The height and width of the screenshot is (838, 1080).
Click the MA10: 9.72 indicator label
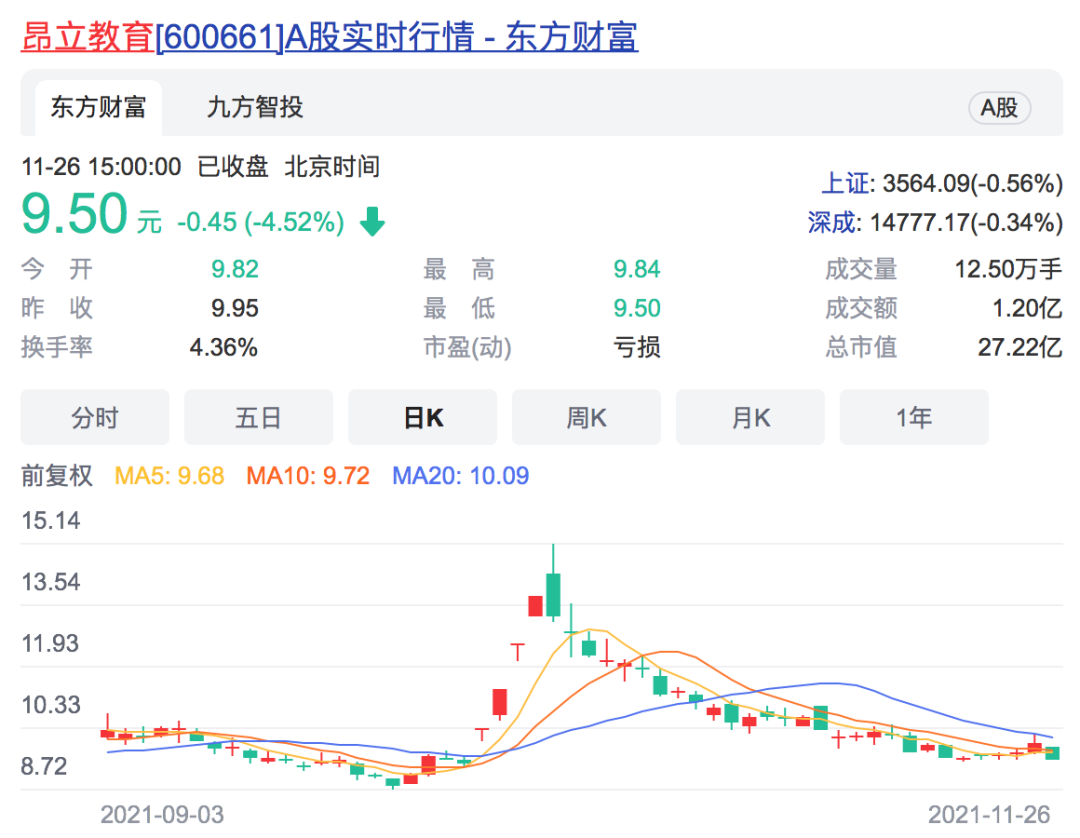coord(308,476)
